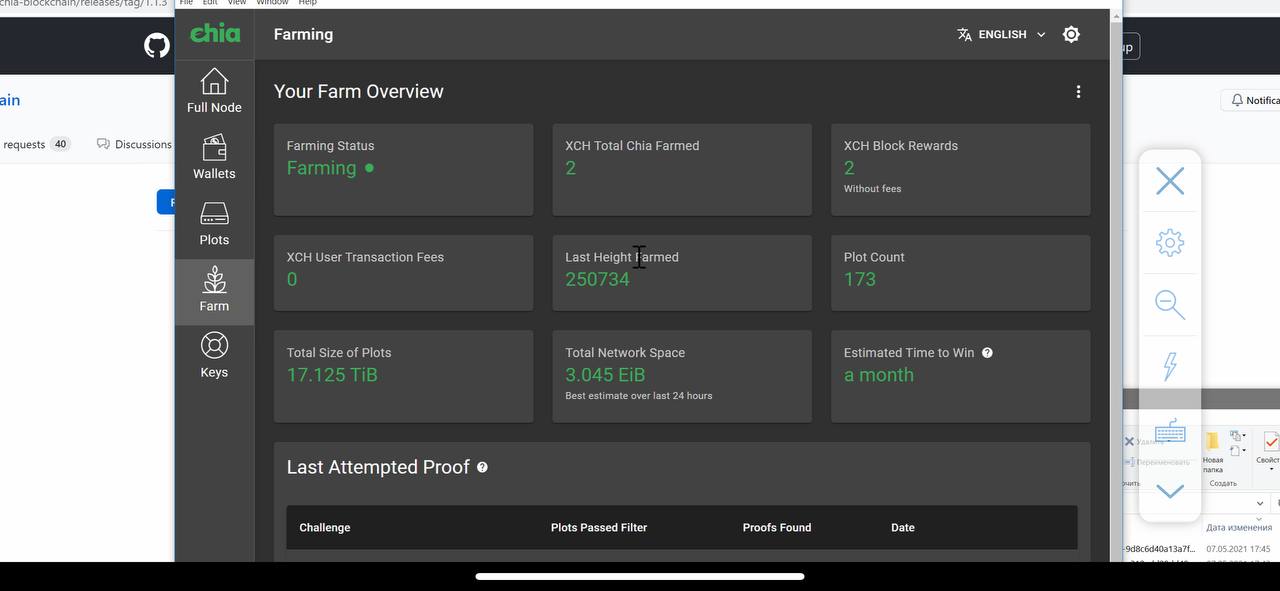Open the Keys page

pyautogui.click(x=214, y=356)
